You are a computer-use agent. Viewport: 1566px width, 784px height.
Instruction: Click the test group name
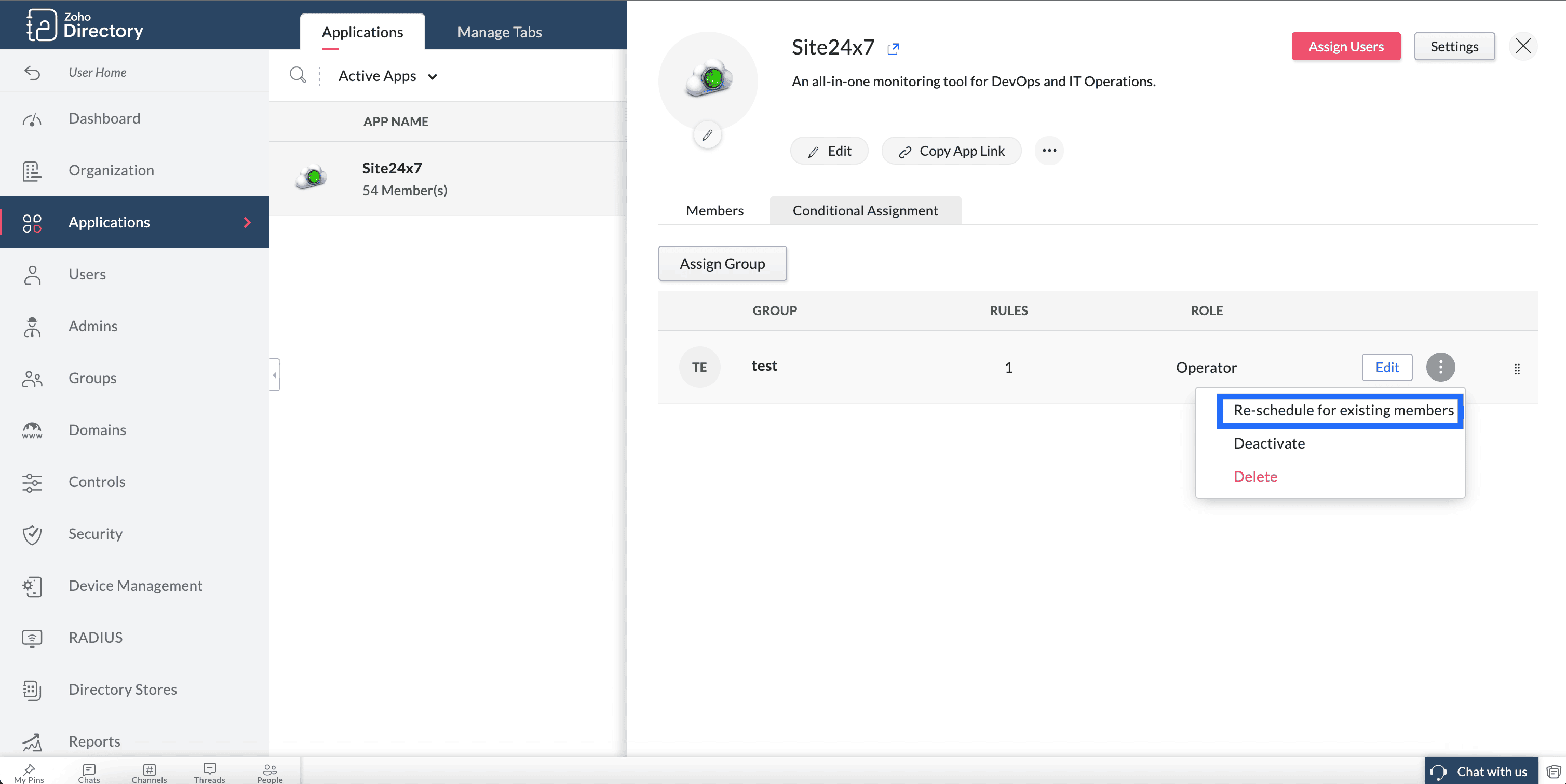pos(764,366)
